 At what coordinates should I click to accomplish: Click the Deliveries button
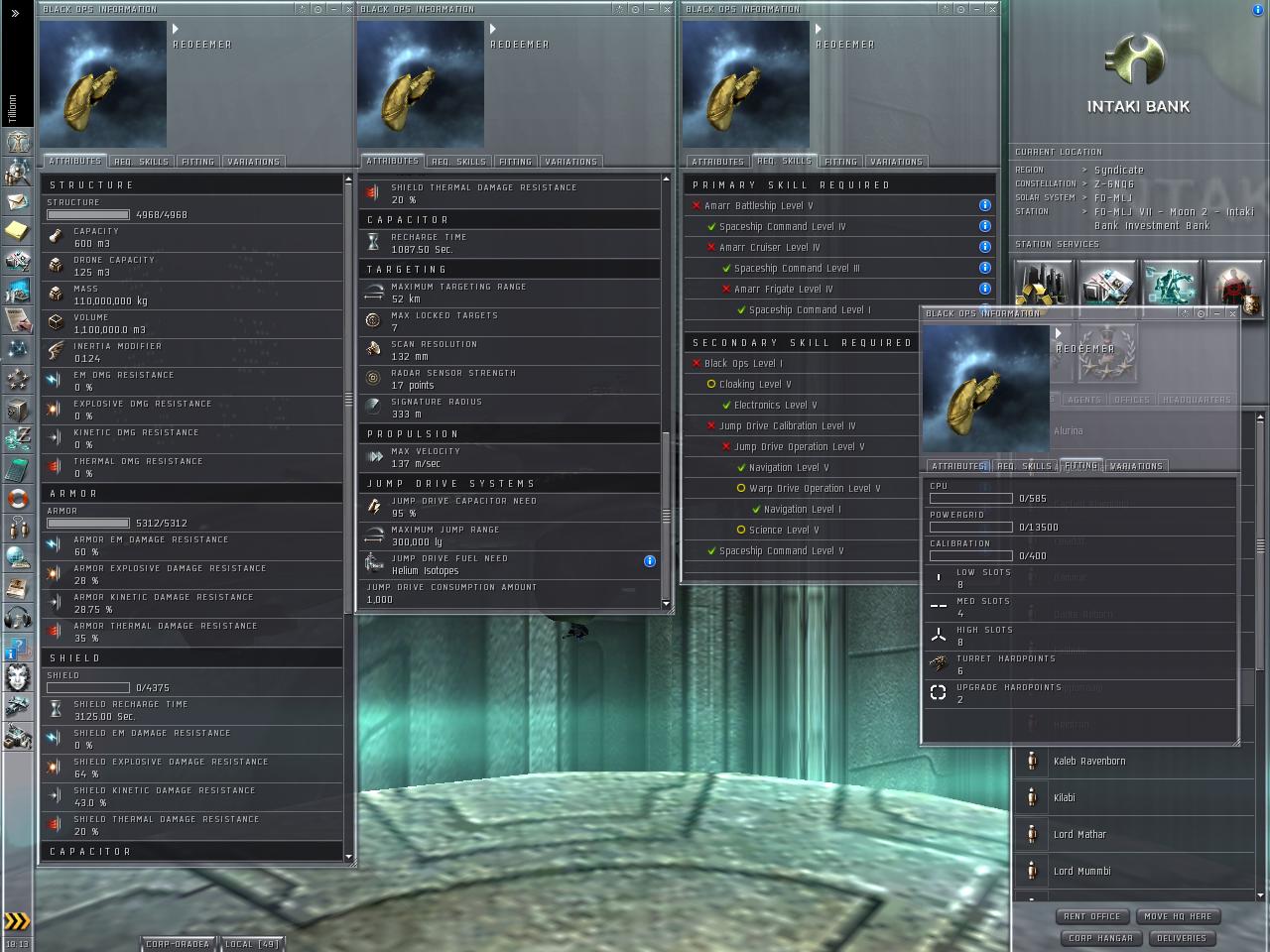click(x=1182, y=938)
